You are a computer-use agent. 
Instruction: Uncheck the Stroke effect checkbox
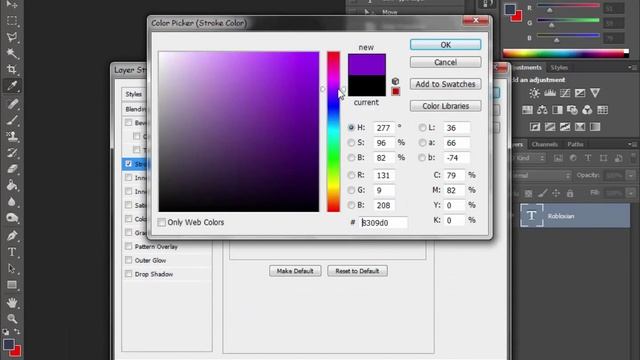[x=129, y=164]
